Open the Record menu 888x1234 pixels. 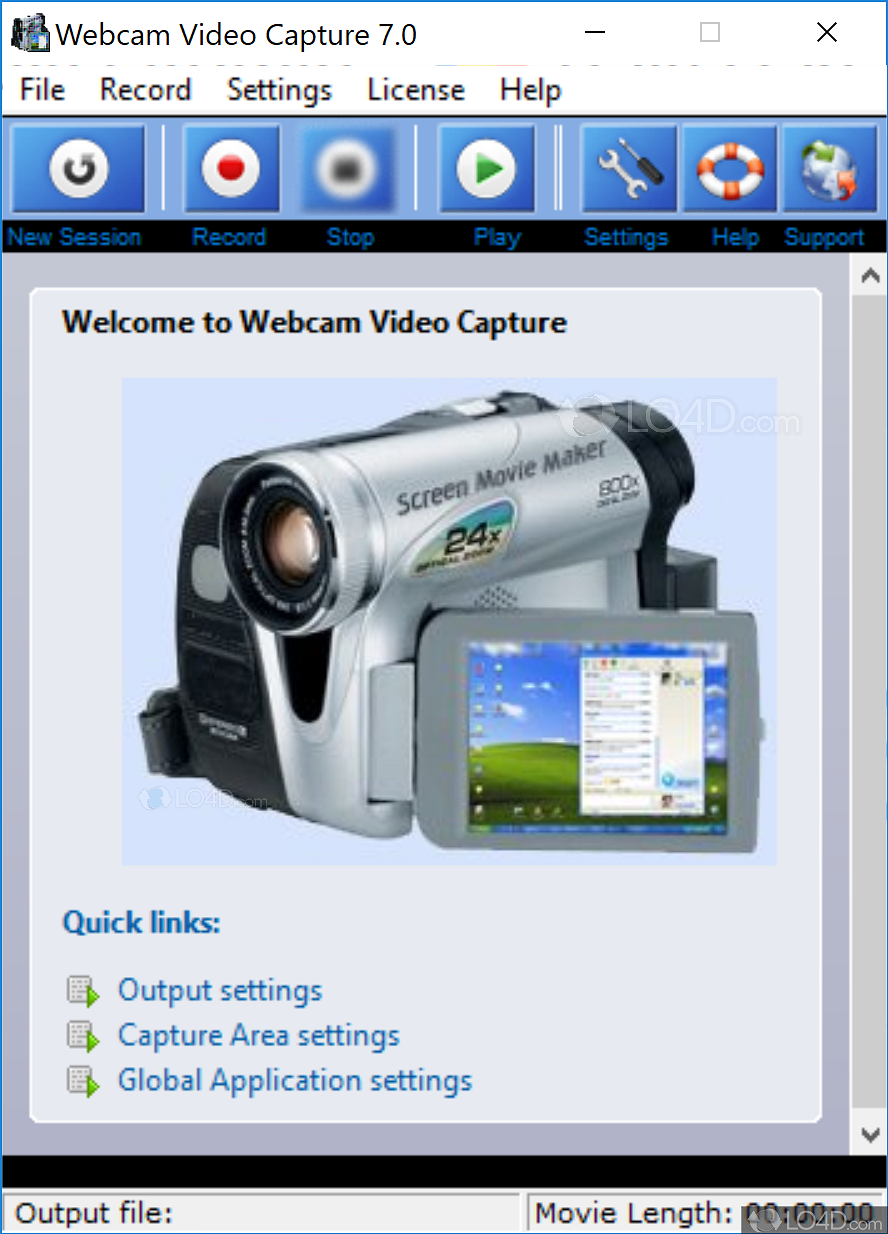click(x=145, y=90)
